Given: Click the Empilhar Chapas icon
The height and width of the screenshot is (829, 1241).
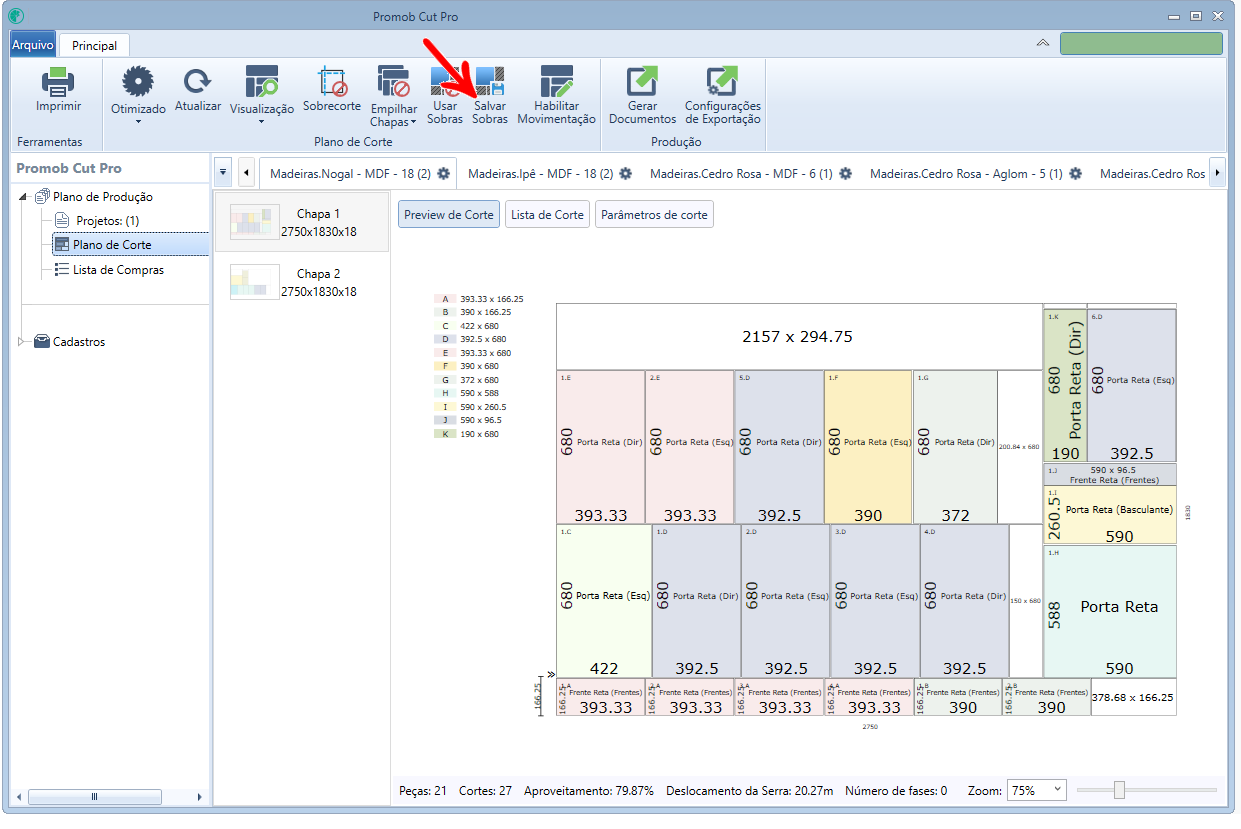Looking at the screenshot, I should point(393,82).
